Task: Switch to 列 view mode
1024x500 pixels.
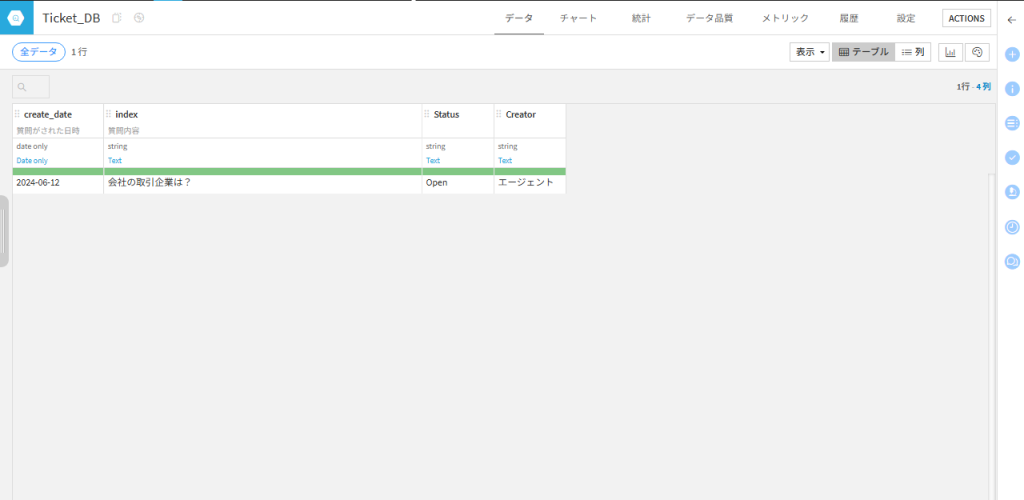Action: tap(912, 52)
